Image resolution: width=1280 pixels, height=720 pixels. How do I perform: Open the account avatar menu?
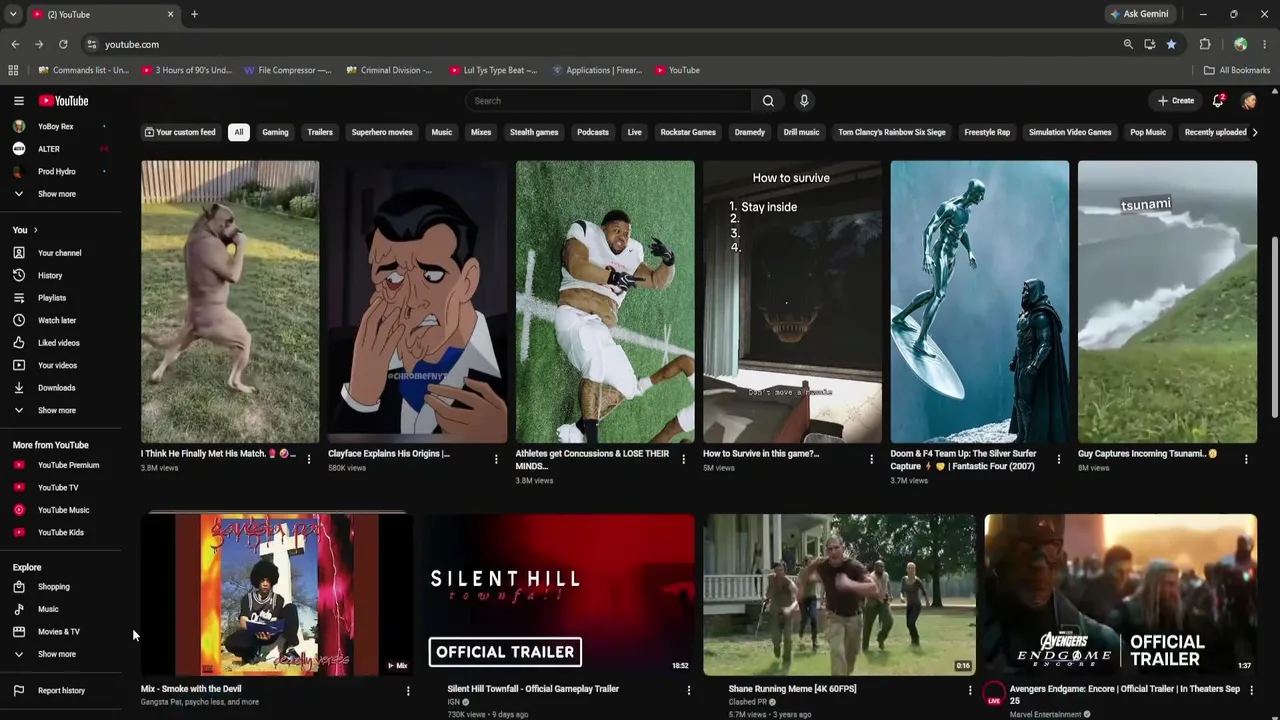[1248, 101]
